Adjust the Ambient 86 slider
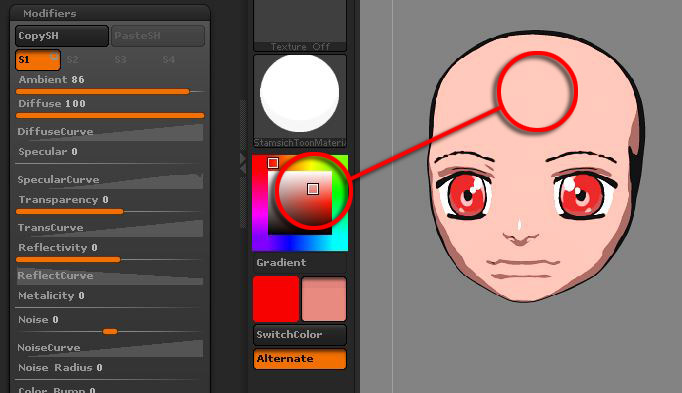The image size is (682, 393). tap(110, 84)
